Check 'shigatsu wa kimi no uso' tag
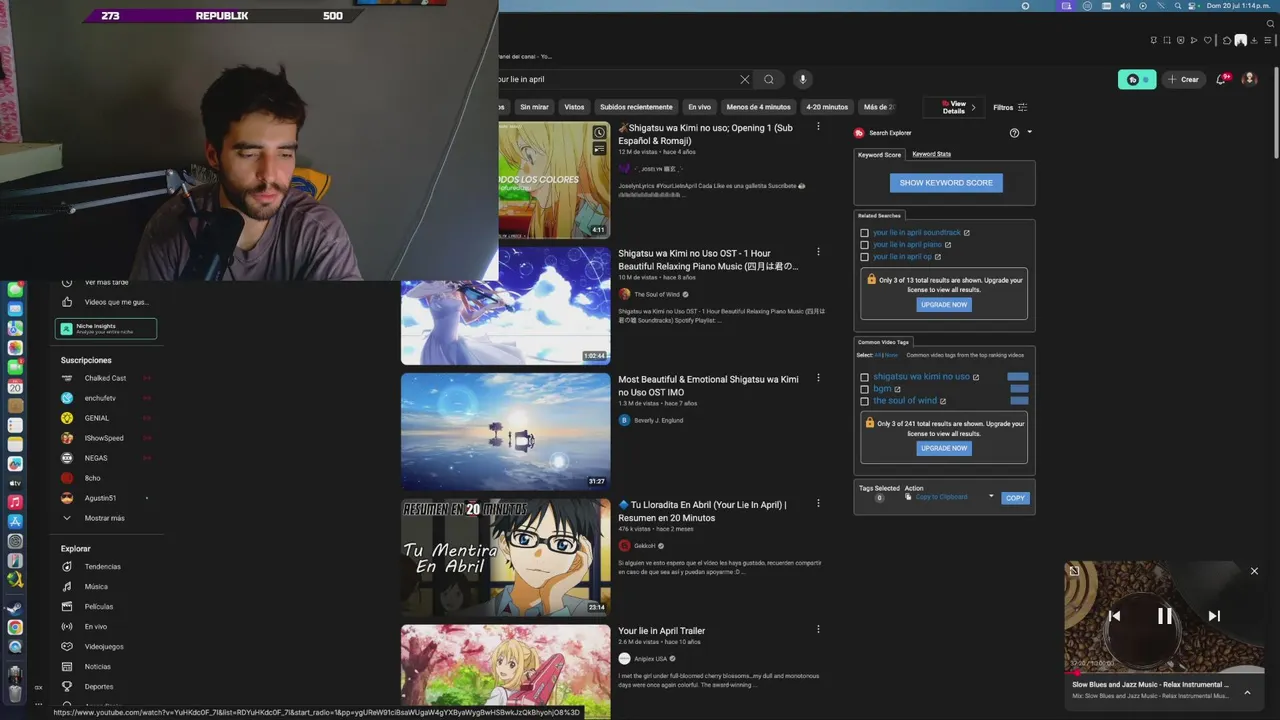Viewport: 1280px width, 720px height. tap(865, 377)
